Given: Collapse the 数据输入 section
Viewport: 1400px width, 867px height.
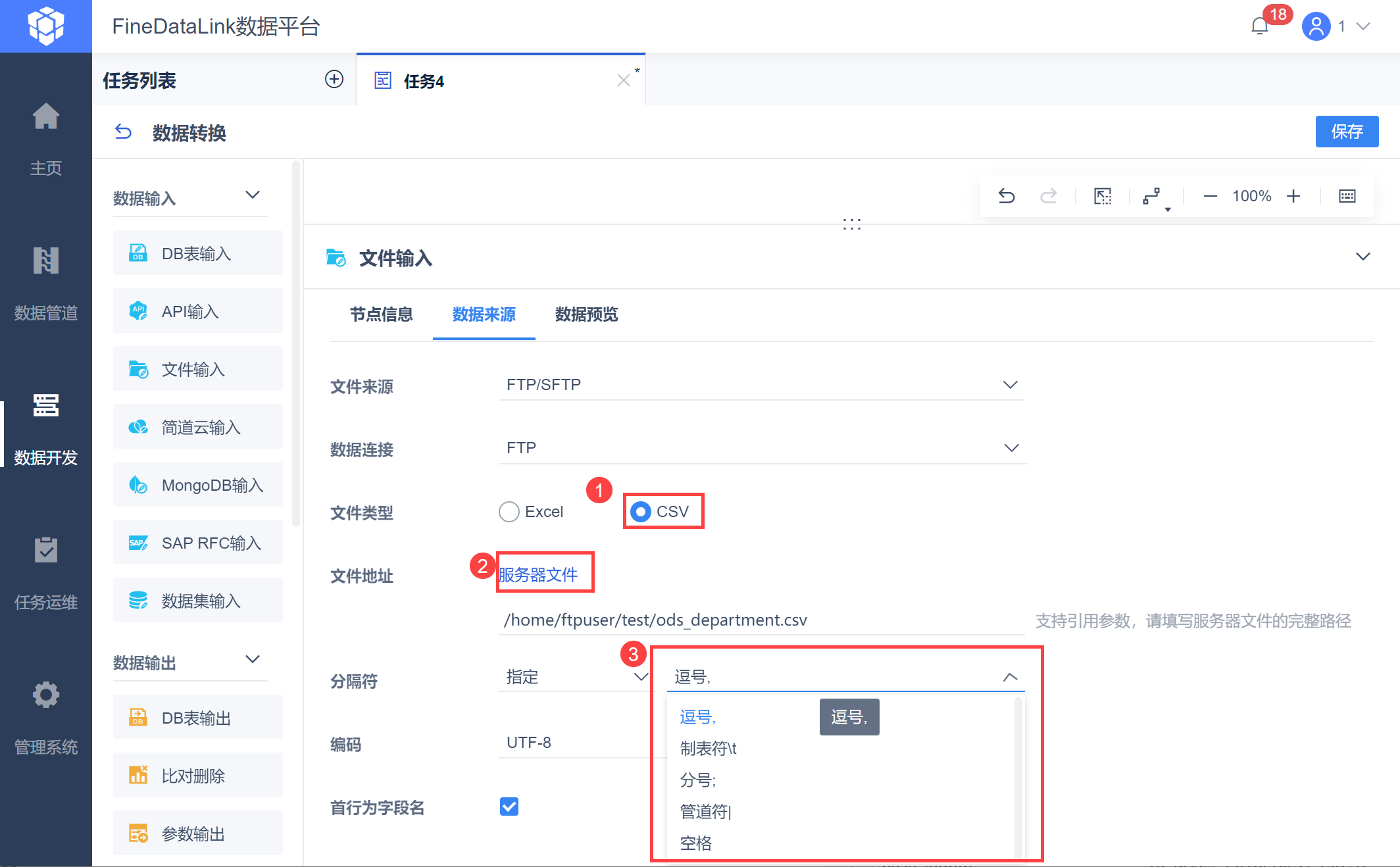Looking at the screenshot, I should [253, 195].
